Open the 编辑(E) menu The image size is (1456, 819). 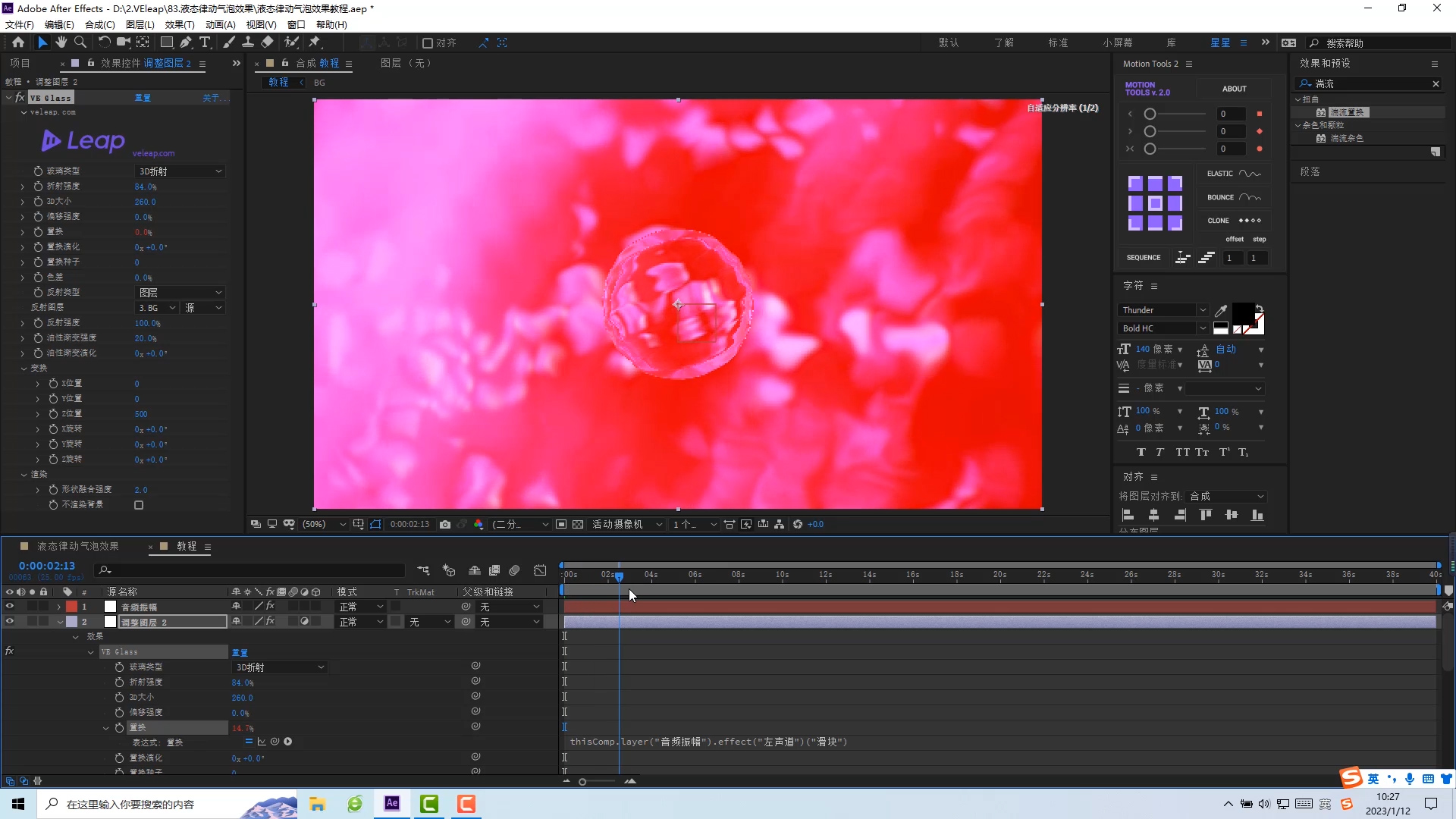(x=59, y=24)
